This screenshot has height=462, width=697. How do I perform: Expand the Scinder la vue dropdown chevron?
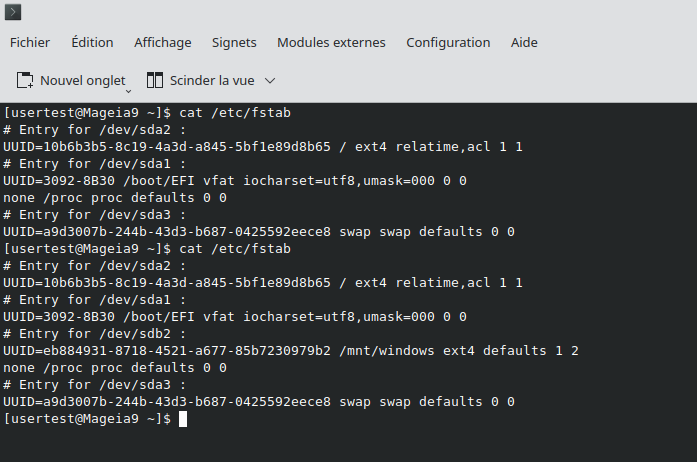(270, 81)
